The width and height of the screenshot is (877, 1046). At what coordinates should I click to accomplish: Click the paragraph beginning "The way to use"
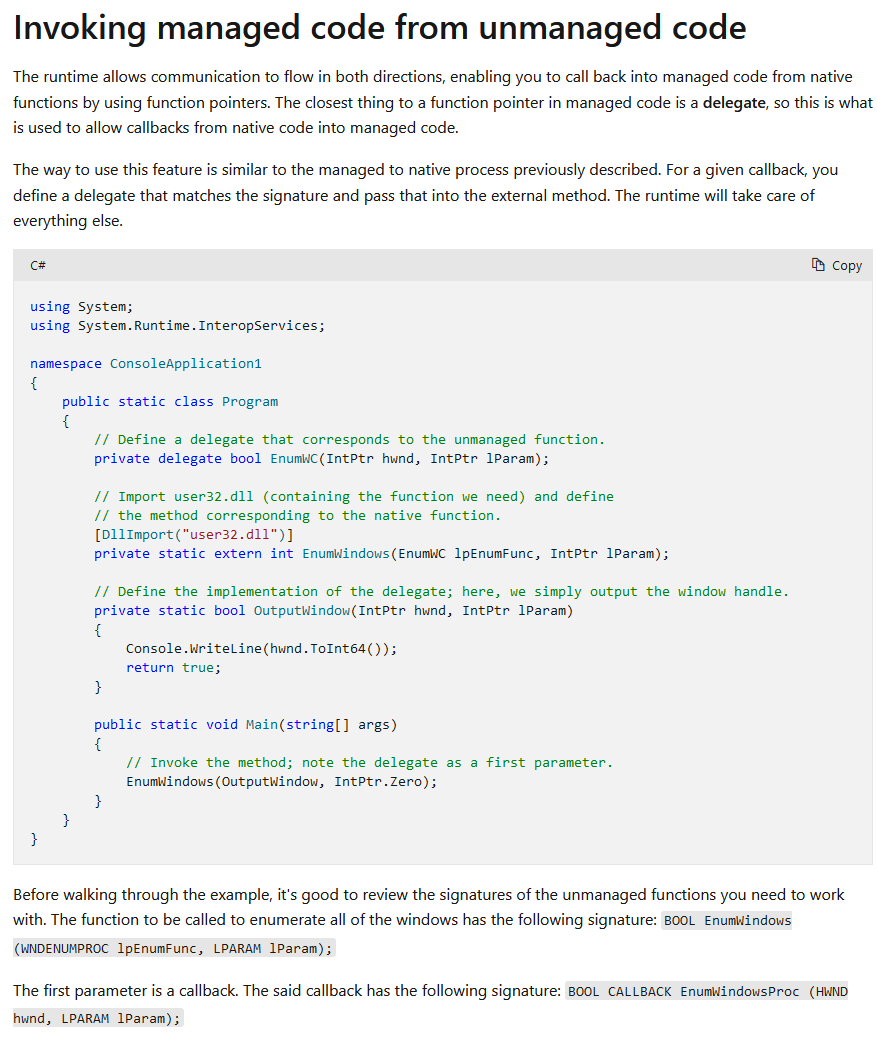tap(425, 195)
